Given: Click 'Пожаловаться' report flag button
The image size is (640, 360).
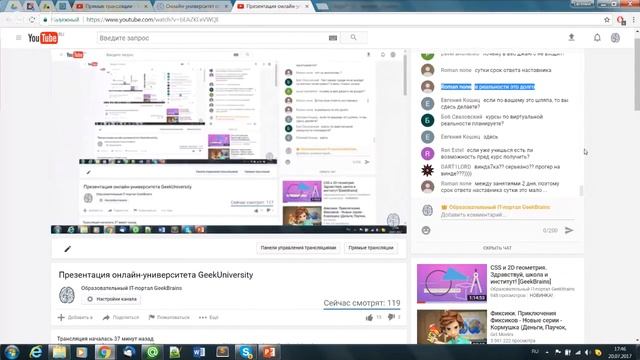Looking at the screenshot, I should 169,317.
